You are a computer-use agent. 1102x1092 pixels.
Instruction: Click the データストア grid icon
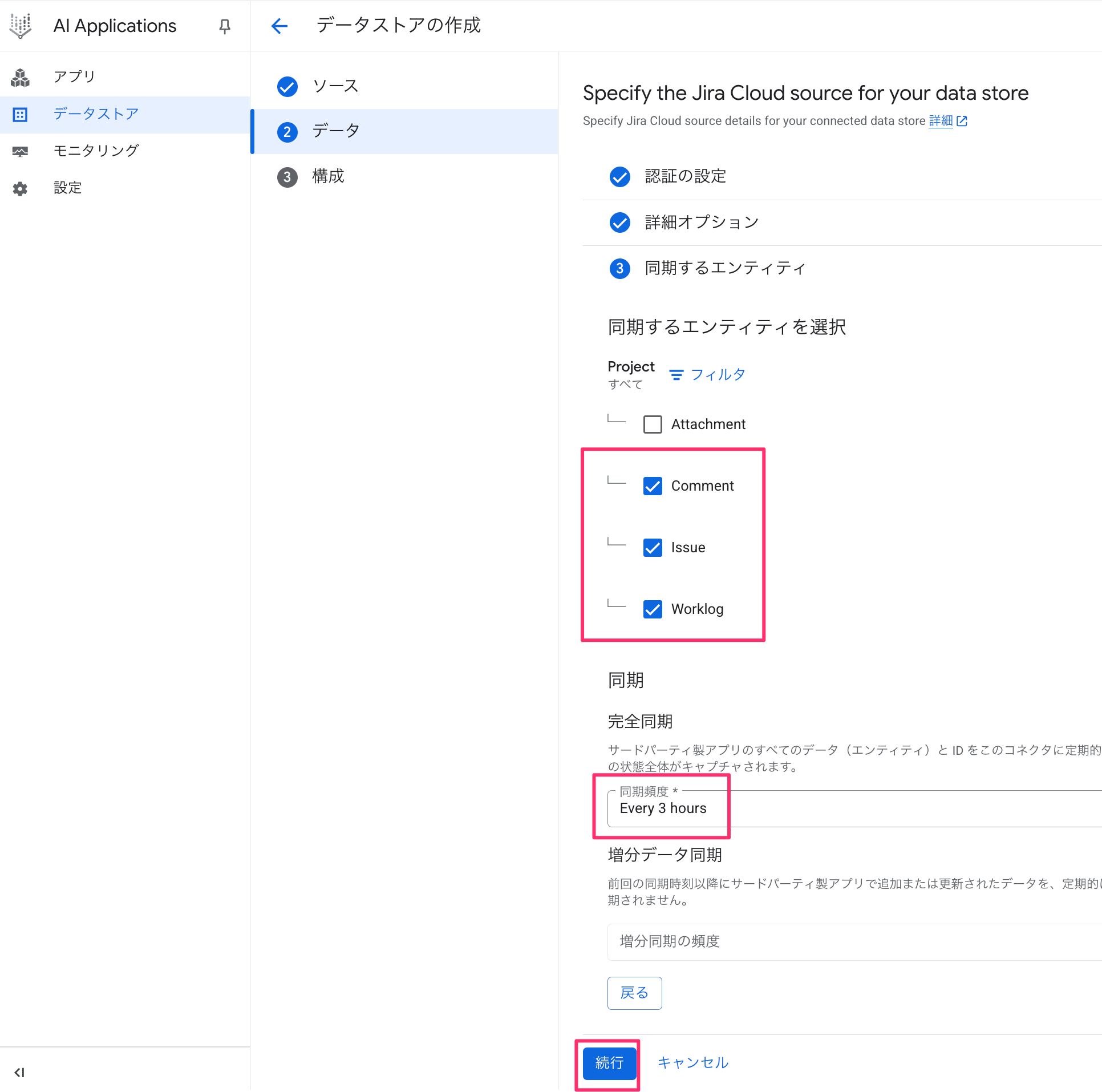click(21, 114)
